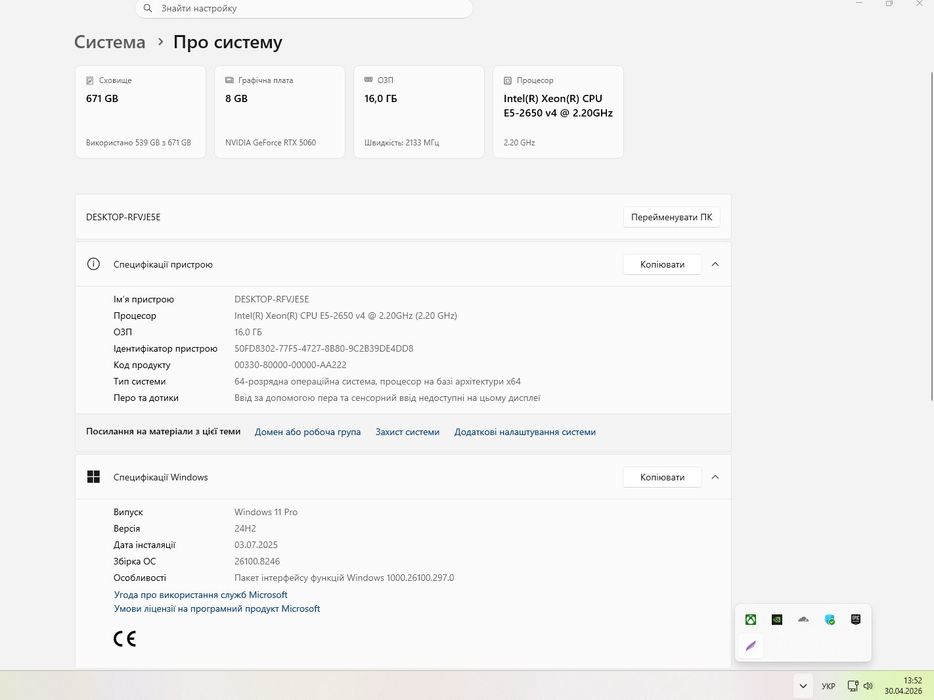
Task: Open the Сховище 671 GB card
Action: click(x=141, y=112)
